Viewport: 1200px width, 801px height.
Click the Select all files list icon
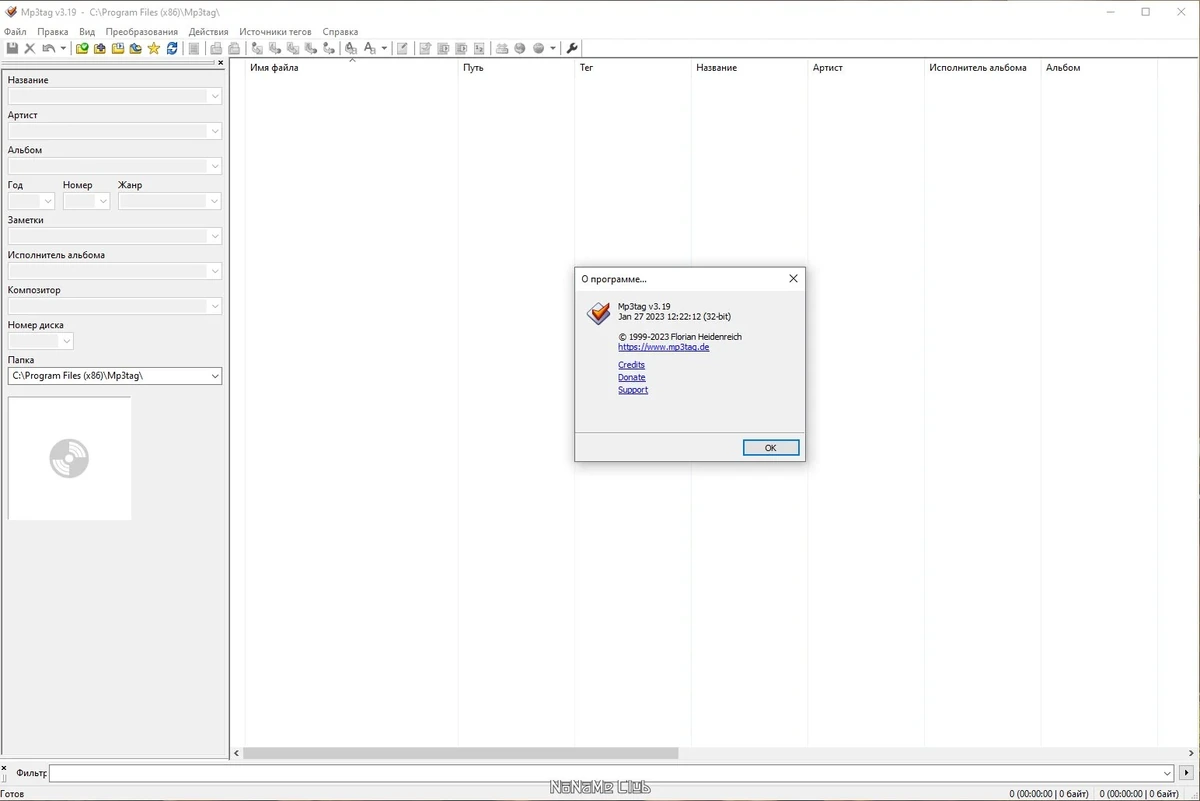tap(194, 48)
